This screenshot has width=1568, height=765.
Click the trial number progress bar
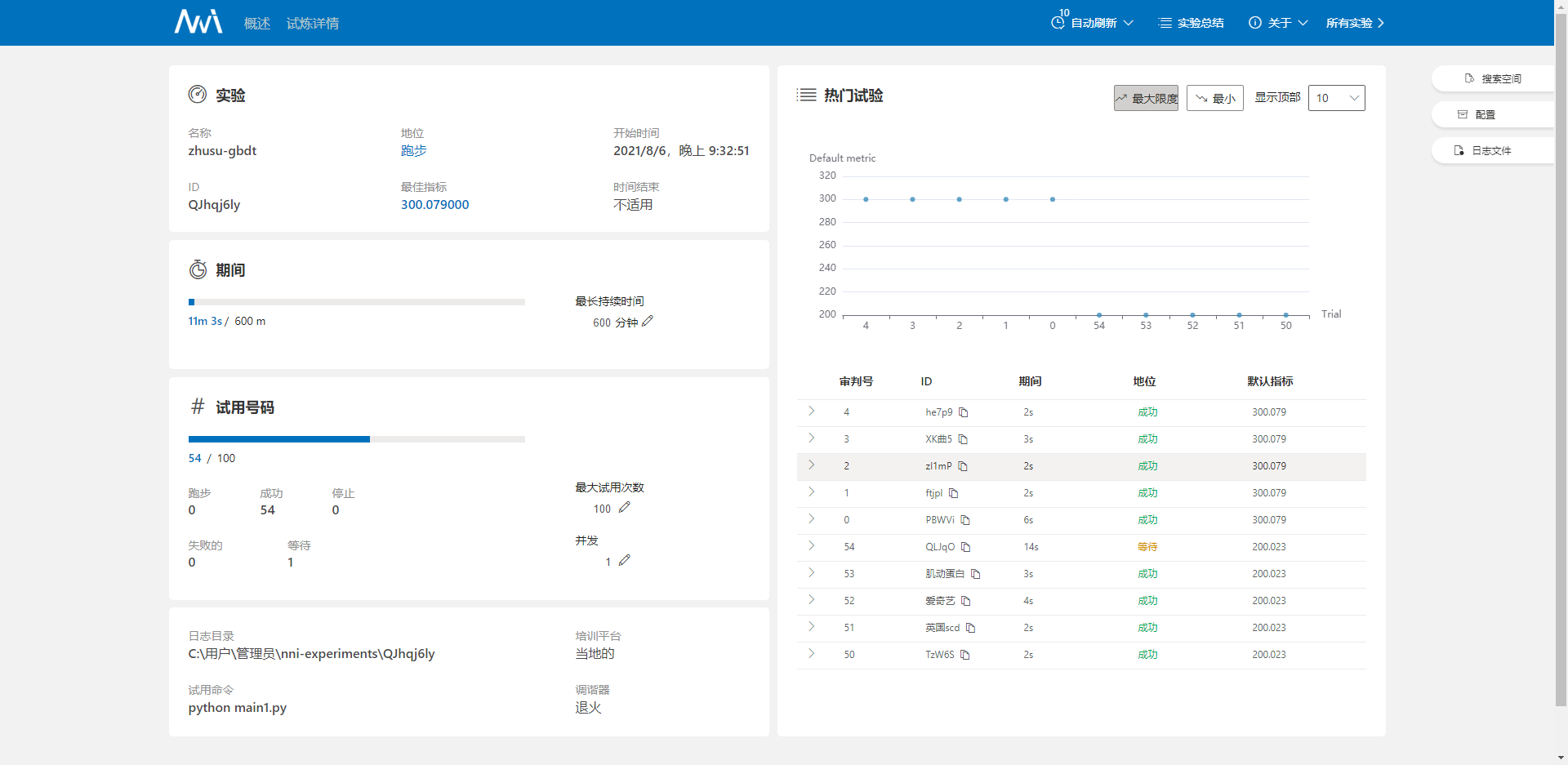tap(356, 439)
